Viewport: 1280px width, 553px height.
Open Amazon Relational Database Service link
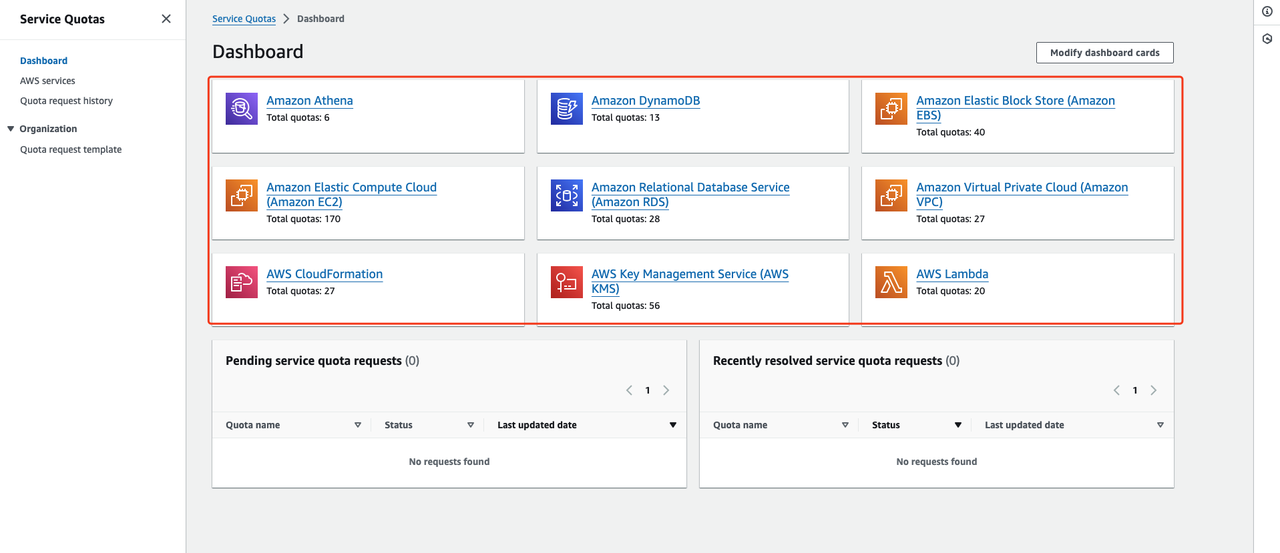(x=690, y=195)
